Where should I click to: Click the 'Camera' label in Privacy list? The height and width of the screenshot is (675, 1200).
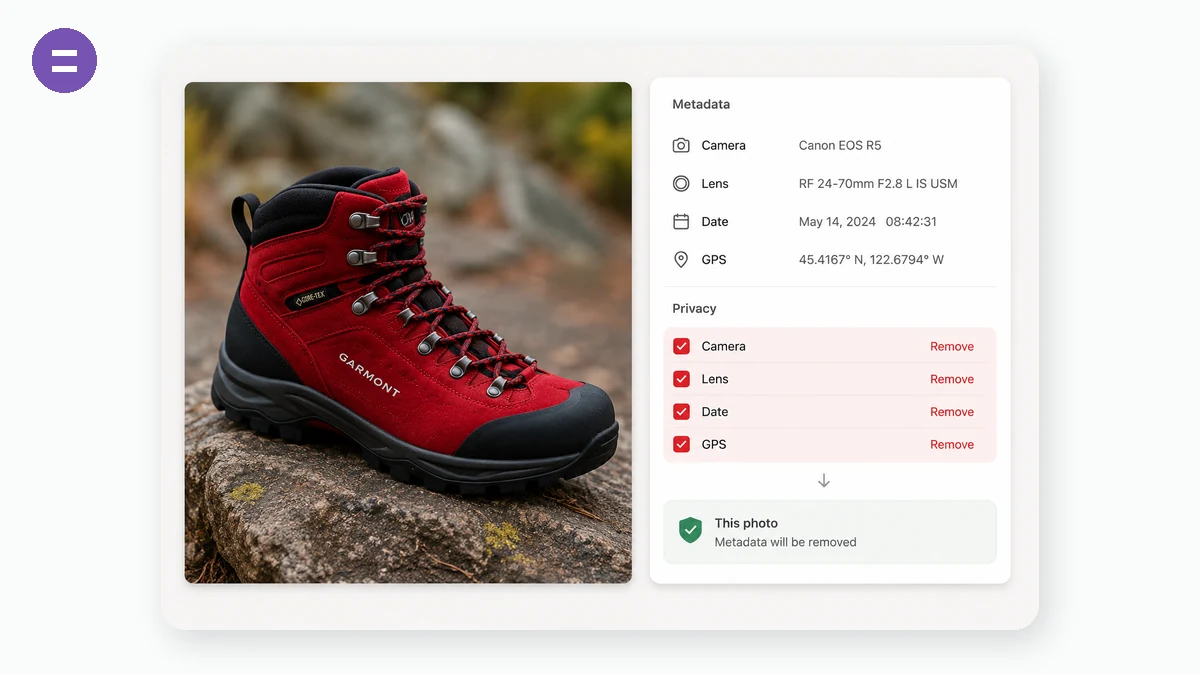tap(724, 346)
